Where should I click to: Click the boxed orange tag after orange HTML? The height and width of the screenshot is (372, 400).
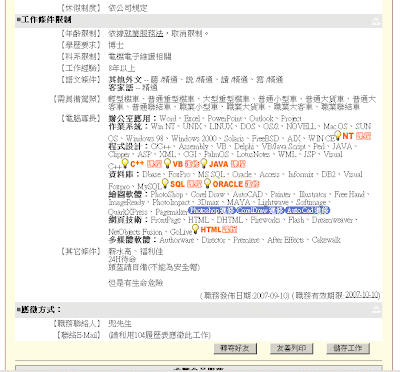229,230
